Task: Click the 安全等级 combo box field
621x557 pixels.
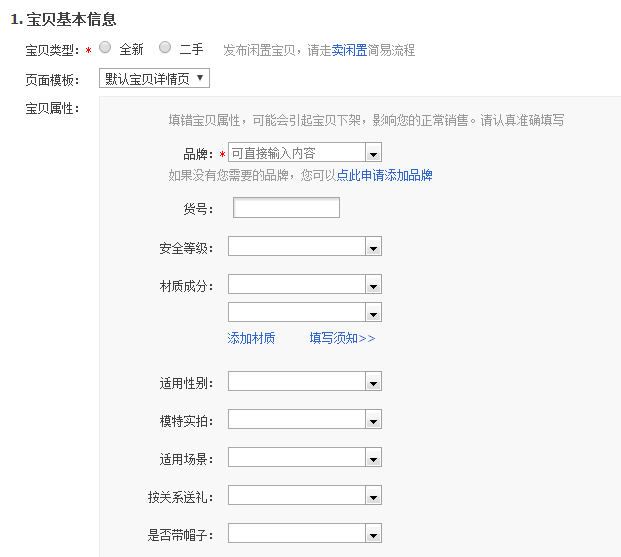Action: [296, 247]
